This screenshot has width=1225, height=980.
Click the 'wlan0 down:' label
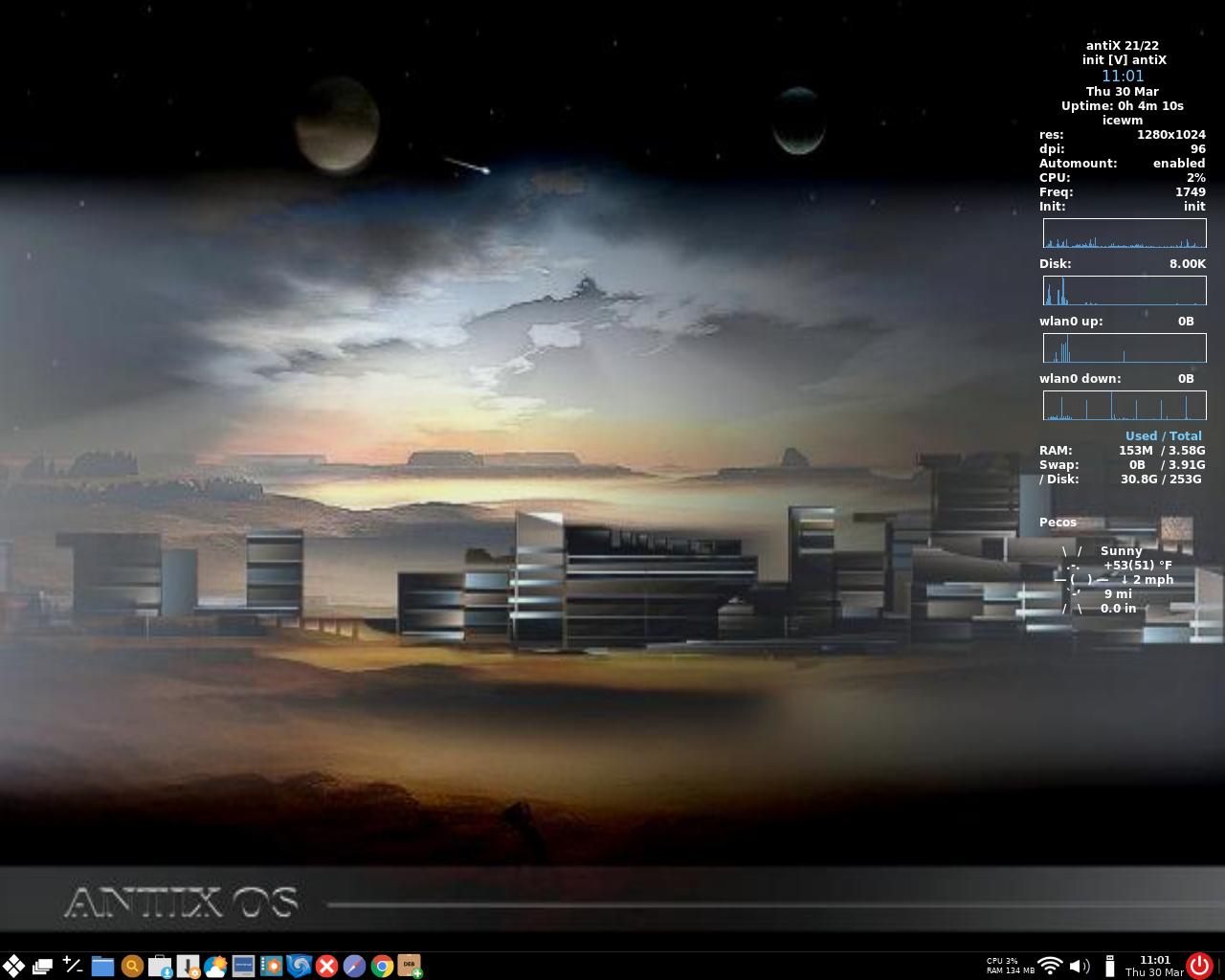pyautogui.click(x=1080, y=378)
